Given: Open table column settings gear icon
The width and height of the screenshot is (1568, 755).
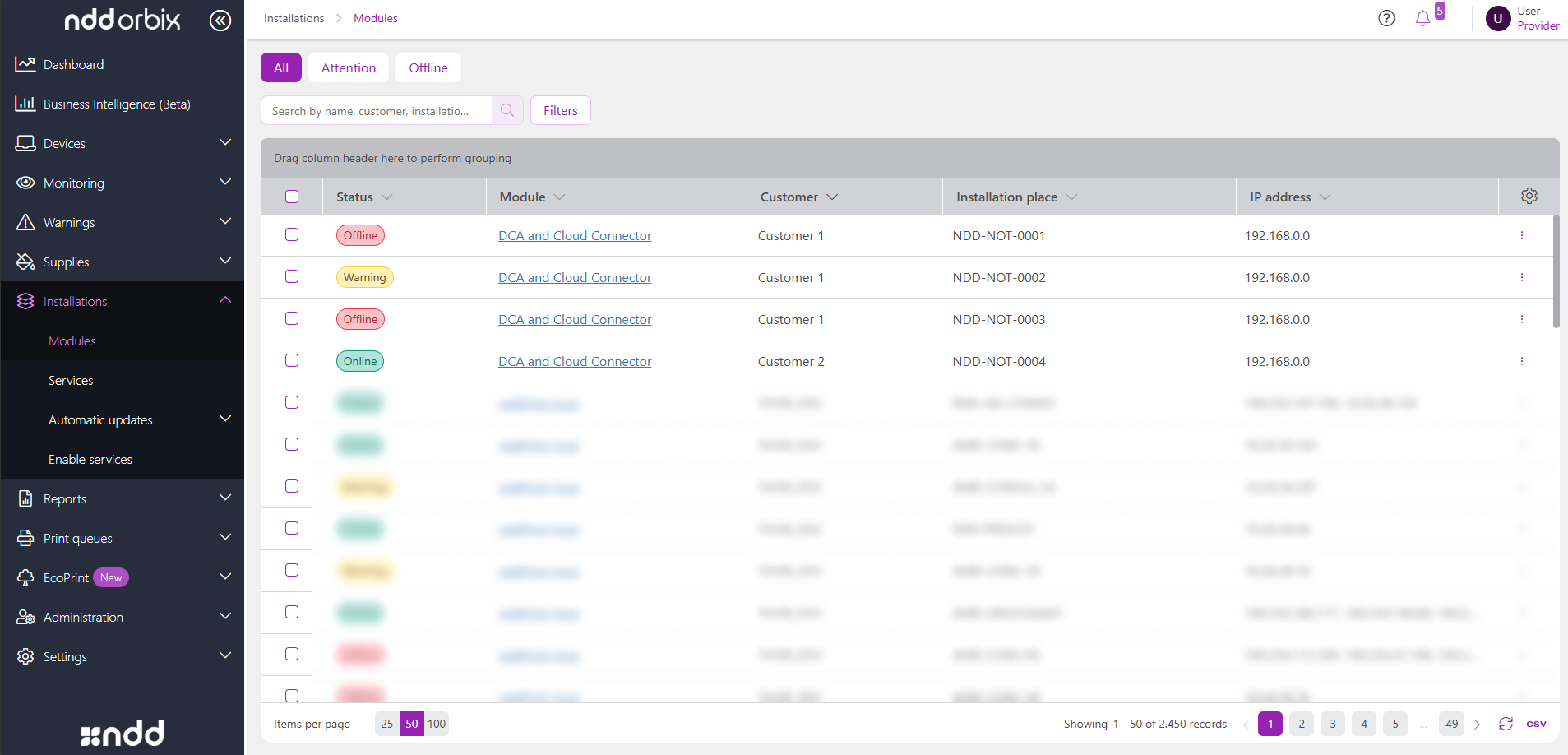Looking at the screenshot, I should [x=1529, y=196].
